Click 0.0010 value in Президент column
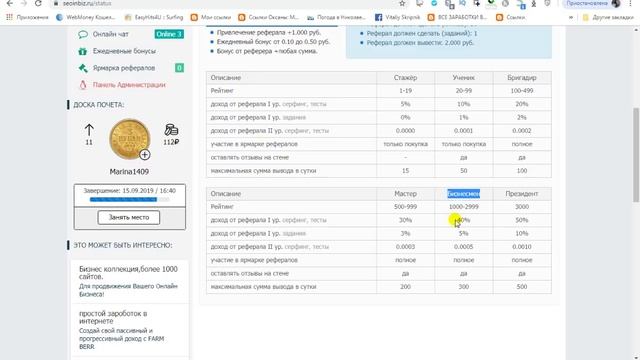640x360 pixels. coord(522,247)
